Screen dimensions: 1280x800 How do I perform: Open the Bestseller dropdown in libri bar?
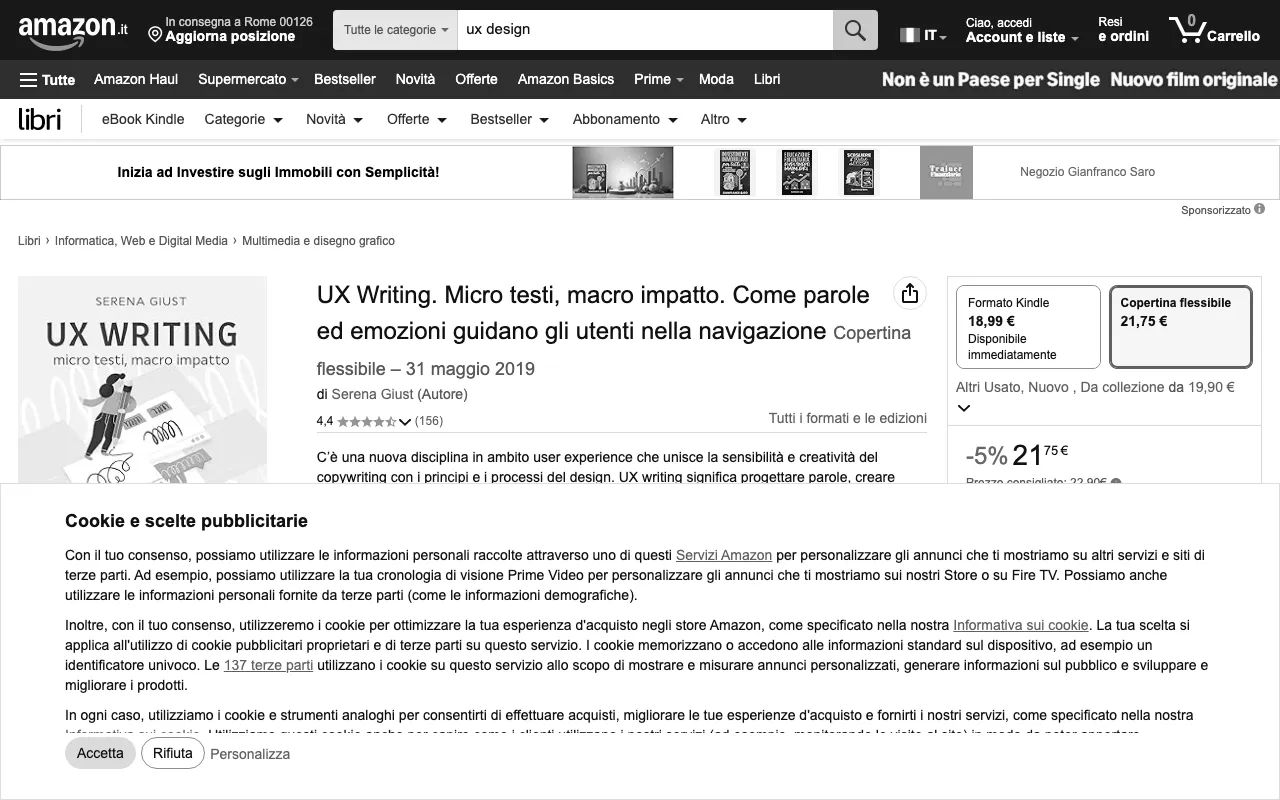[509, 119]
